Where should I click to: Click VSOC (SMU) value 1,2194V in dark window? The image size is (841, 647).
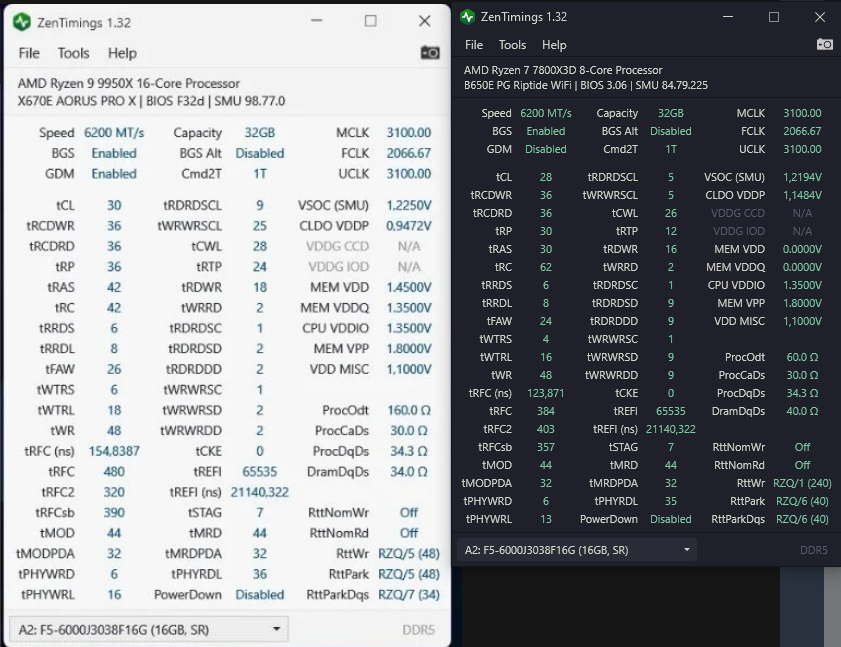(802, 177)
